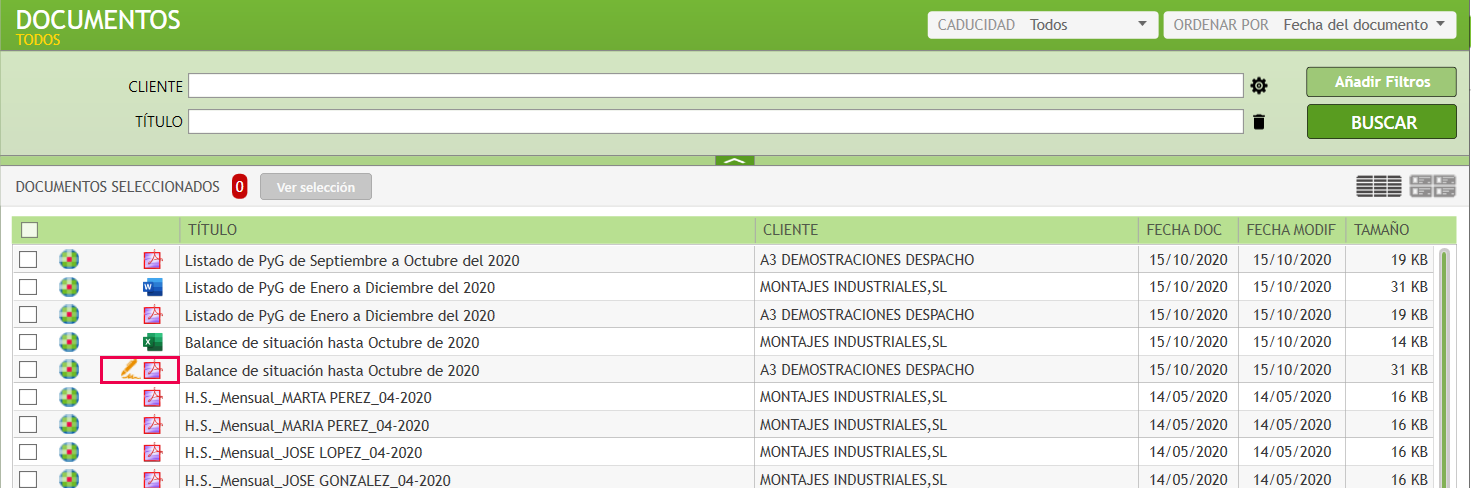Select the H.S._Mensual_MARIA PEREZ row checkbox
This screenshot has width=1471, height=488.
(x=29, y=425)
